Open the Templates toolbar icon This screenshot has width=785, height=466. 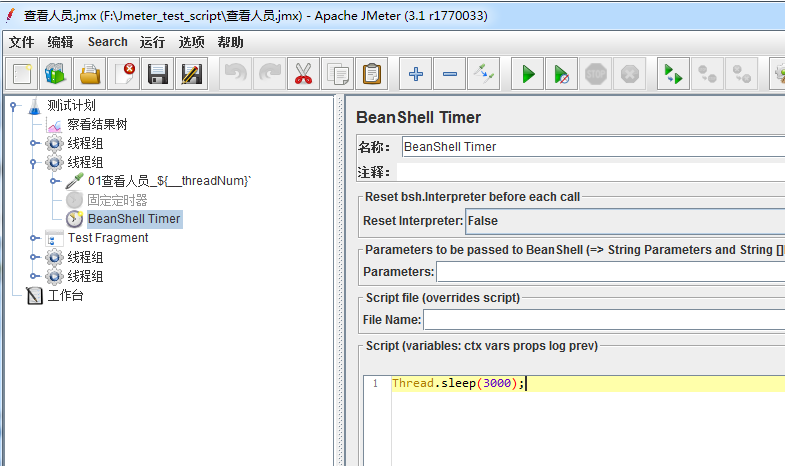(56, 74)
